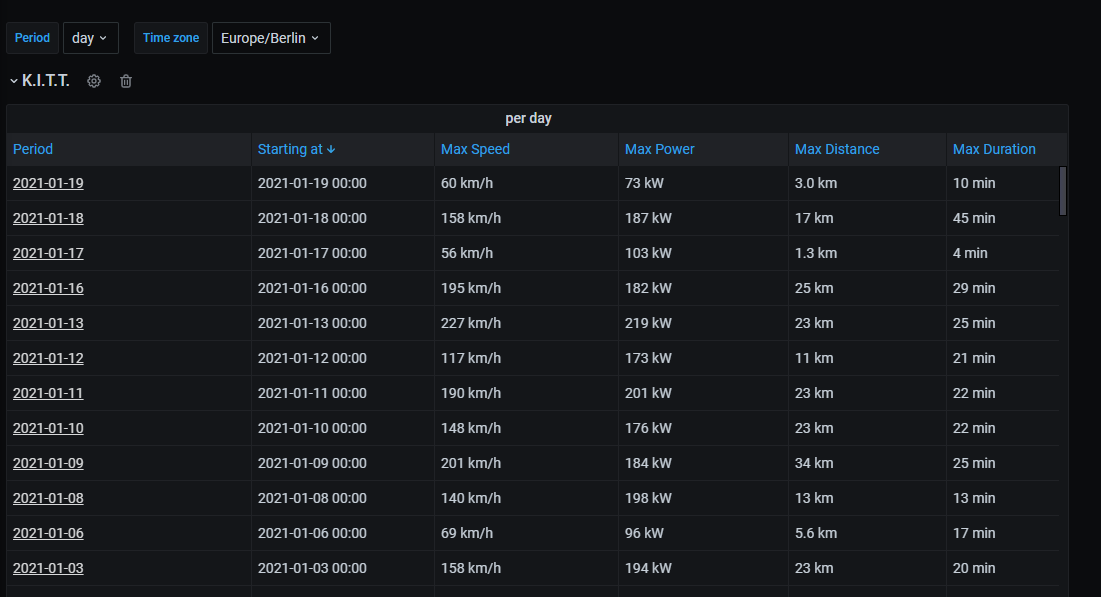Open K.I.T.T. row settings gear
This screenshot has height=597, width=1101.
click(x=93, y=81)
